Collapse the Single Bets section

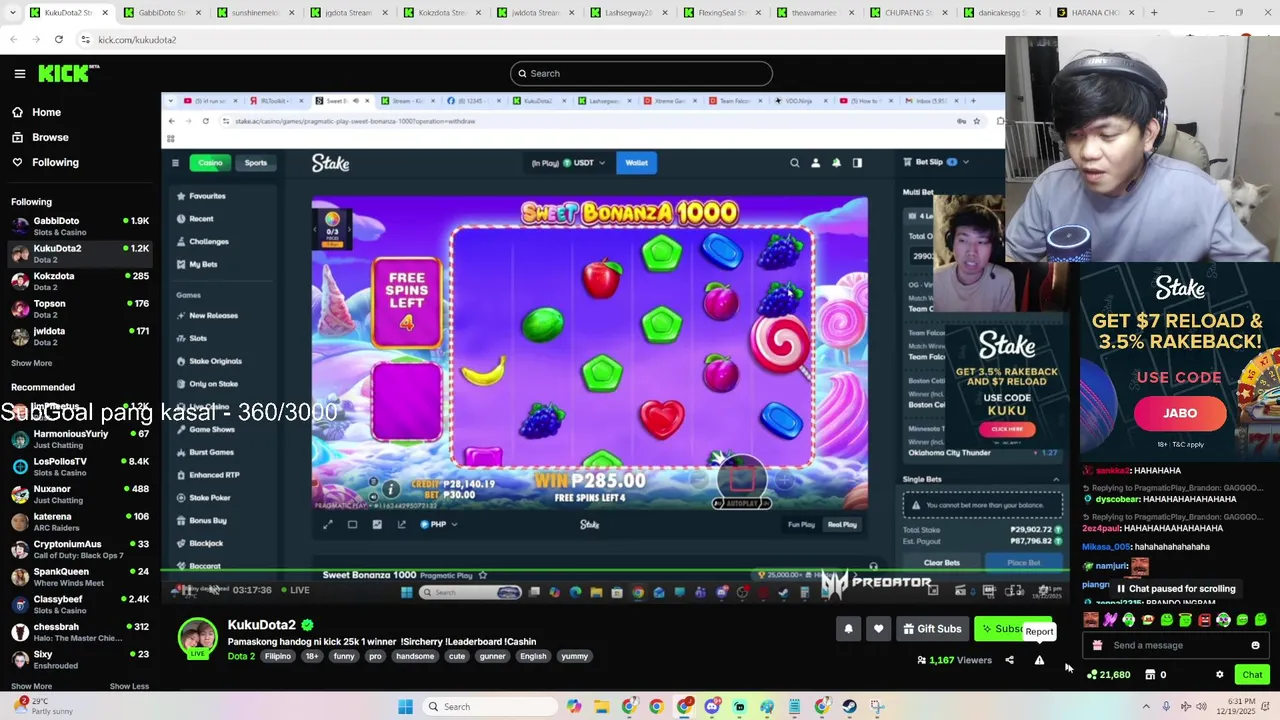coord(1056,480)
